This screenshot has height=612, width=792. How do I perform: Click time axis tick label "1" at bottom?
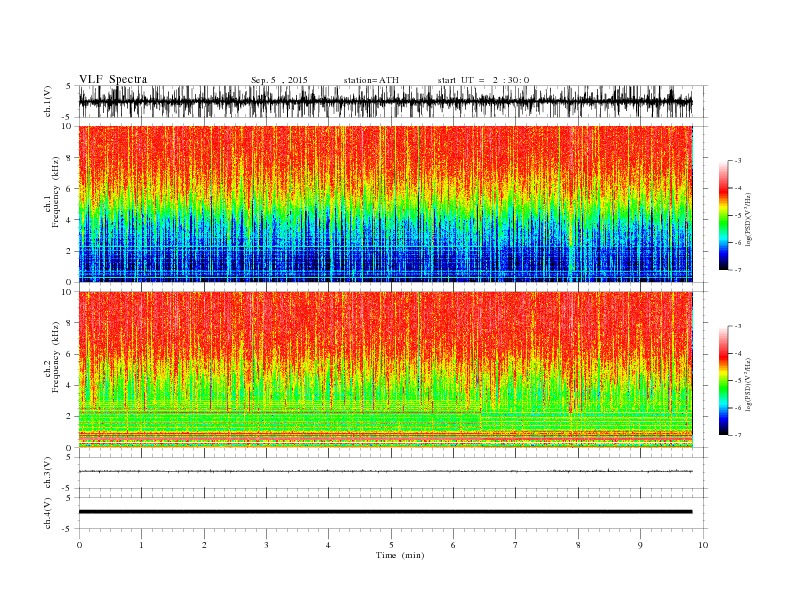tap(141, 545)
